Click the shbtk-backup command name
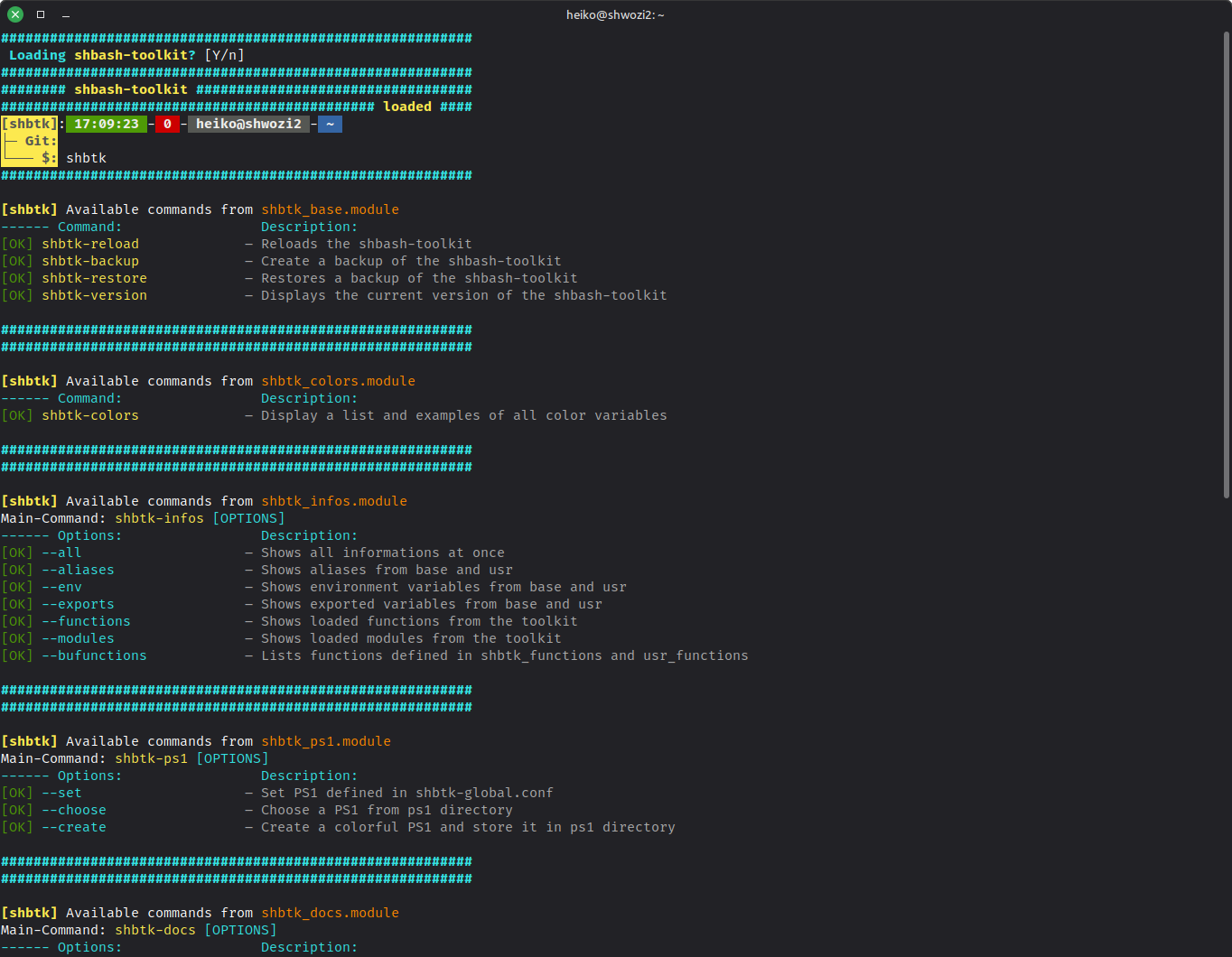The image size is (1232, 957). click(x=90, y=261)
